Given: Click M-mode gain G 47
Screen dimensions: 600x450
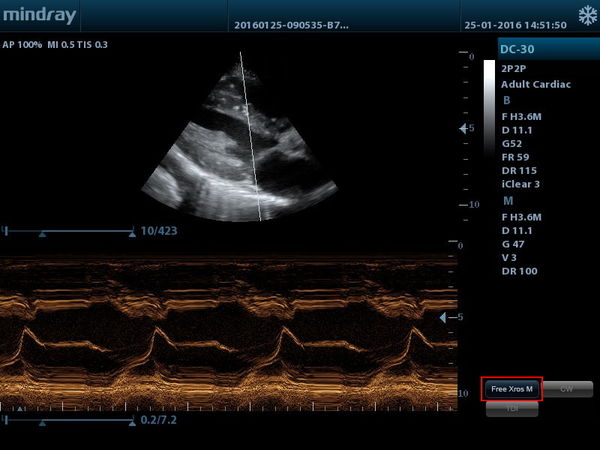Looking at the screenshot, I should (513, 244).
